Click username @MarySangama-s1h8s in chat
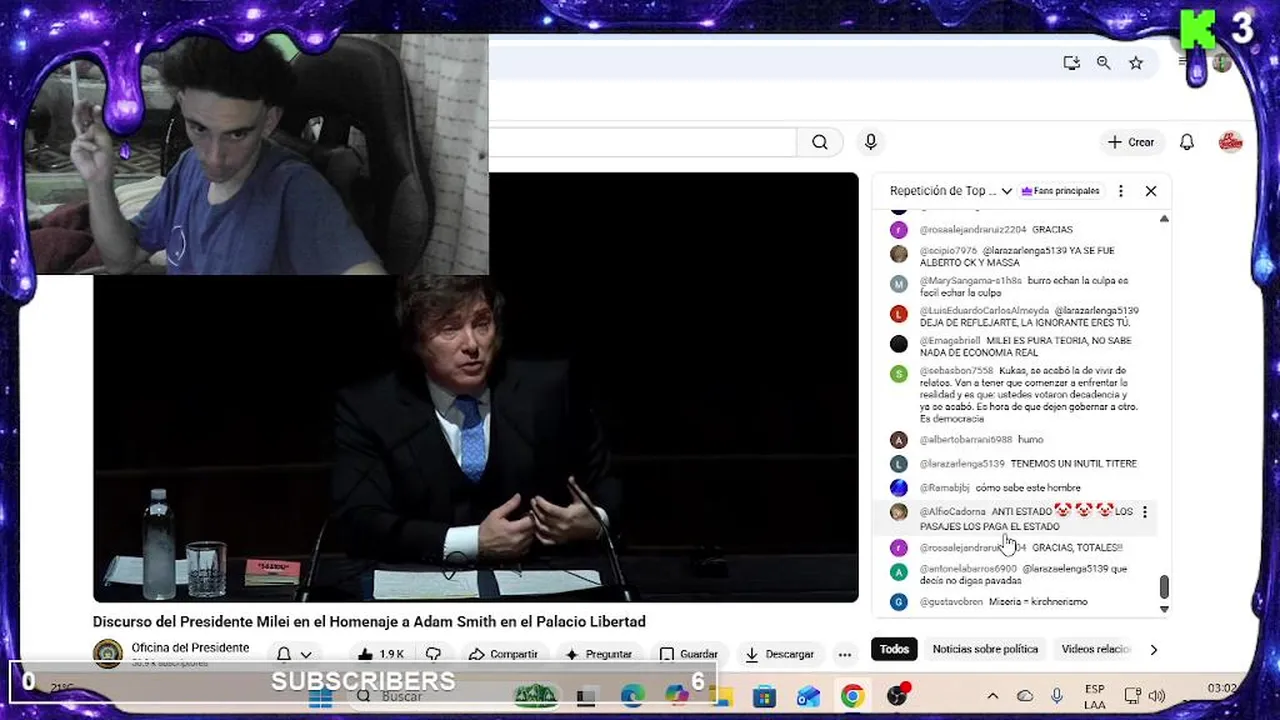 coord(970,281)
